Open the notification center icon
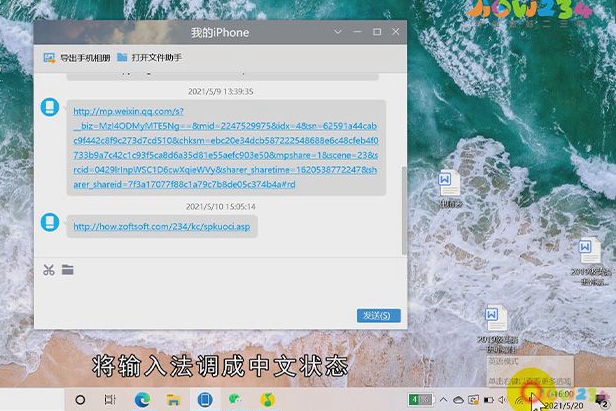The width and height of the screenshot is (616, 411). 602,401
